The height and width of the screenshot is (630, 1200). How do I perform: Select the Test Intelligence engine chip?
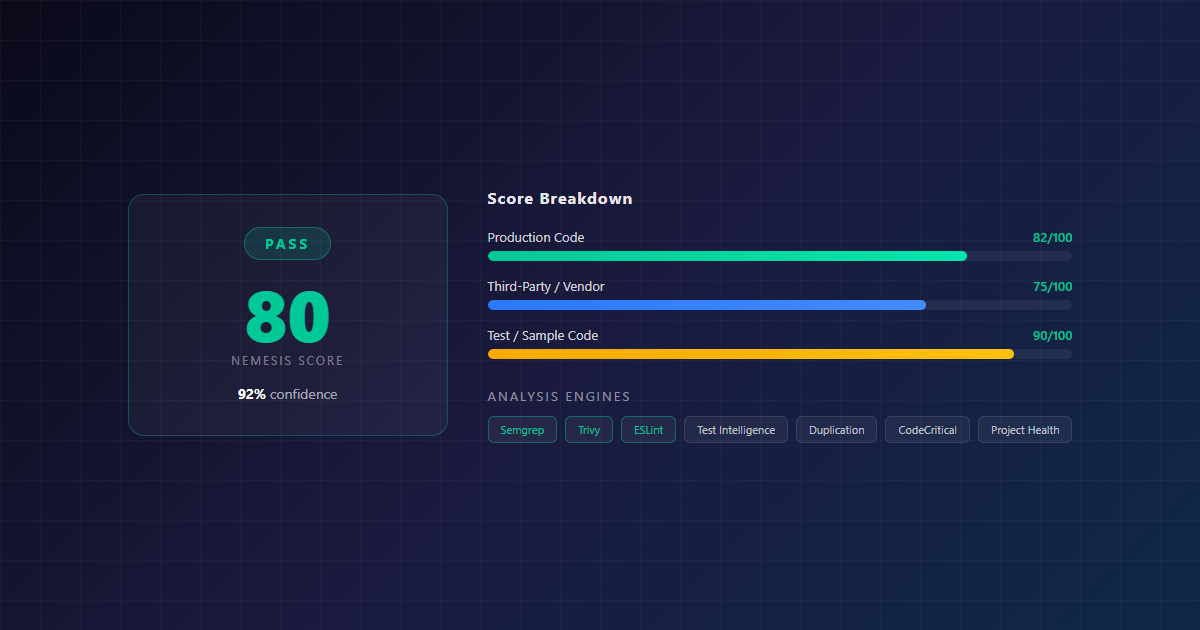(x=736, y=430)
